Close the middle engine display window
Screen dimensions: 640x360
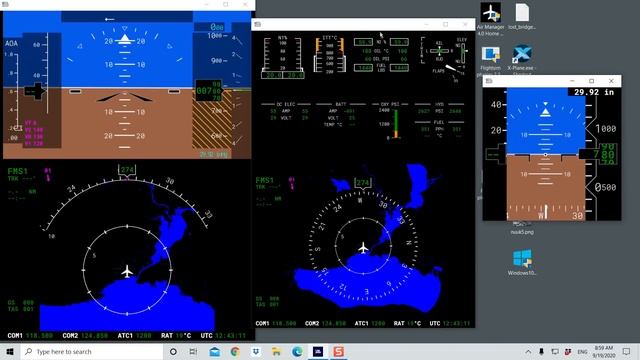click(465, 24)
